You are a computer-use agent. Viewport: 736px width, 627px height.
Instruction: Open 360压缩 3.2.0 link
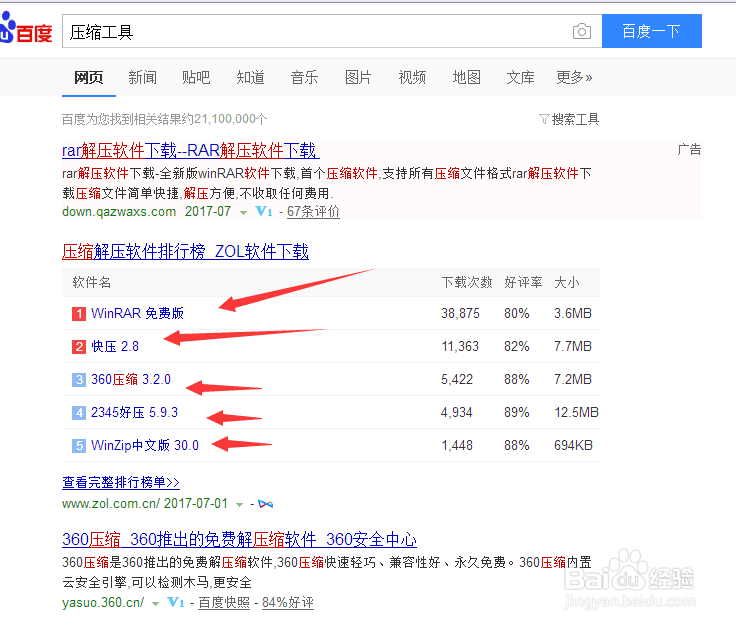pyautogui.click(x=131, y=379)
